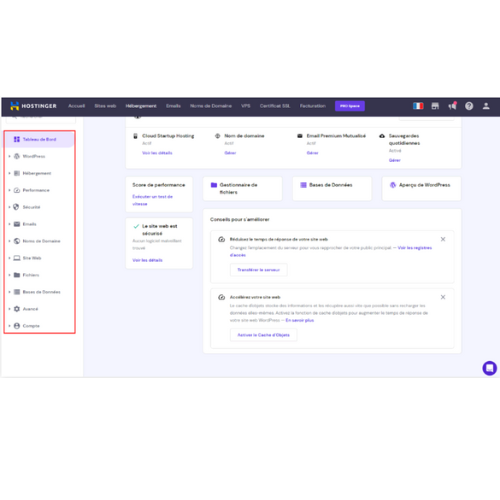
Task: Open the live chat bubble
Action: tap(489, 368)
